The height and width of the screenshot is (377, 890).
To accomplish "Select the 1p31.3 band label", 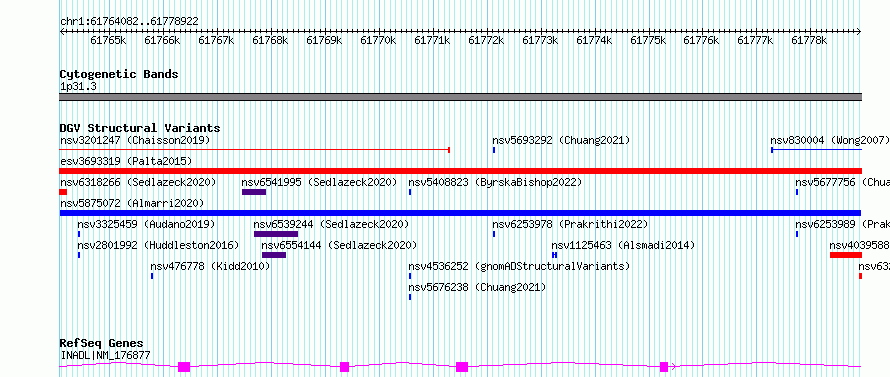I will (78, 86).
